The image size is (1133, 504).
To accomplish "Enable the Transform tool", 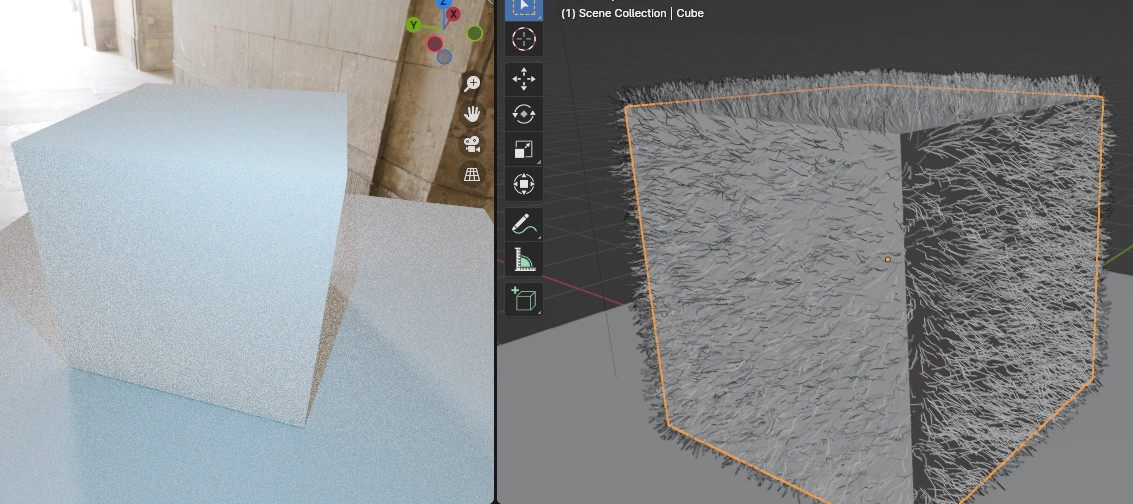I will pyautogui.click(x=524, y=184).
